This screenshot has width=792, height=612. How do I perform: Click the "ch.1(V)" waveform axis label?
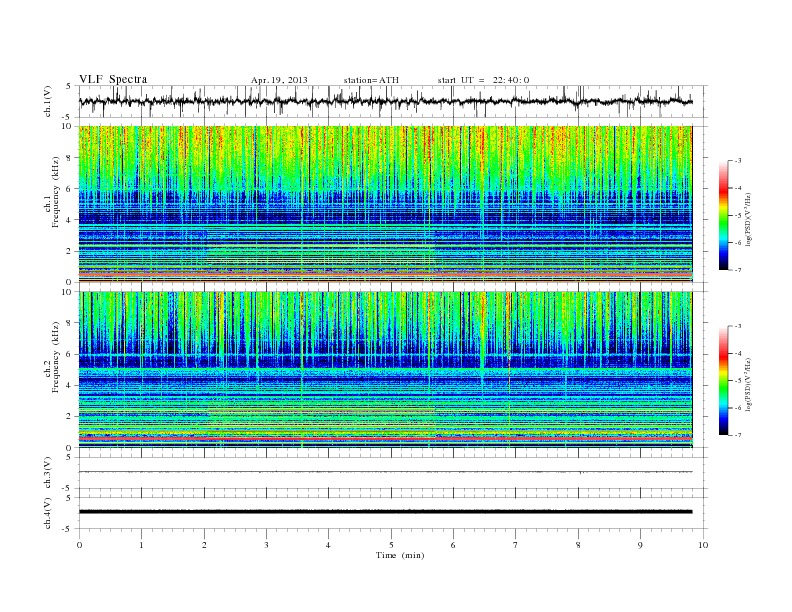click(x=48, y=101)
